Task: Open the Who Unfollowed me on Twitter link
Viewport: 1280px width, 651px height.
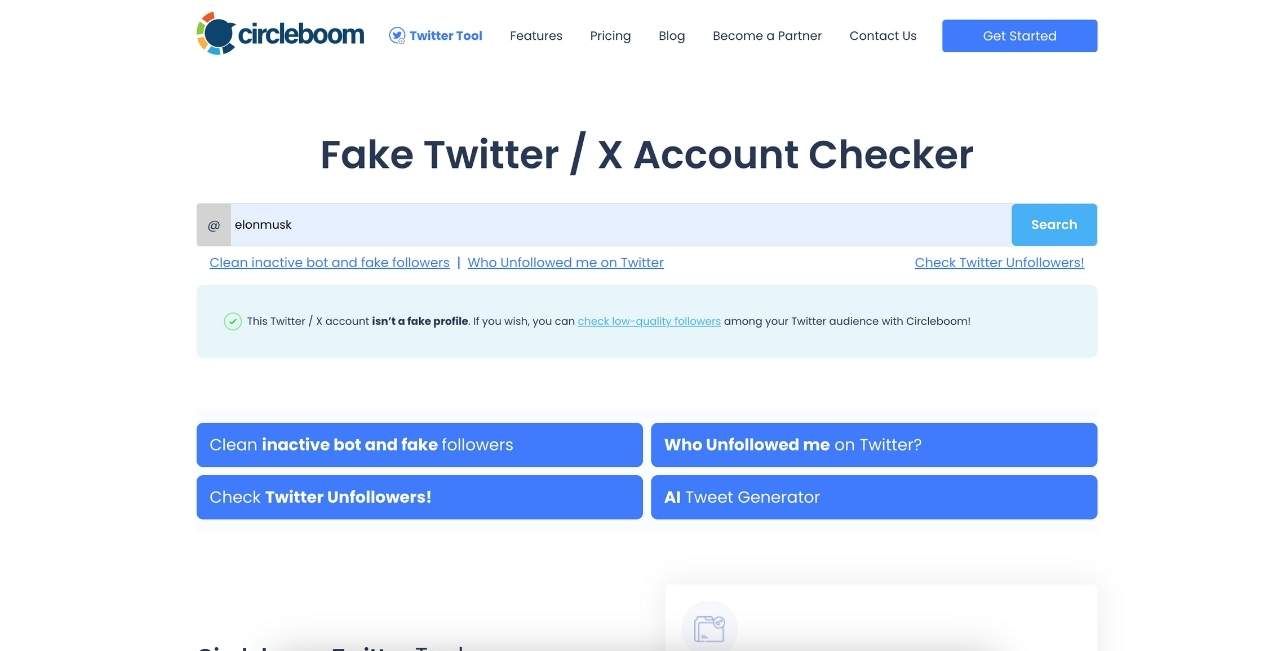Action: point(565,262)
